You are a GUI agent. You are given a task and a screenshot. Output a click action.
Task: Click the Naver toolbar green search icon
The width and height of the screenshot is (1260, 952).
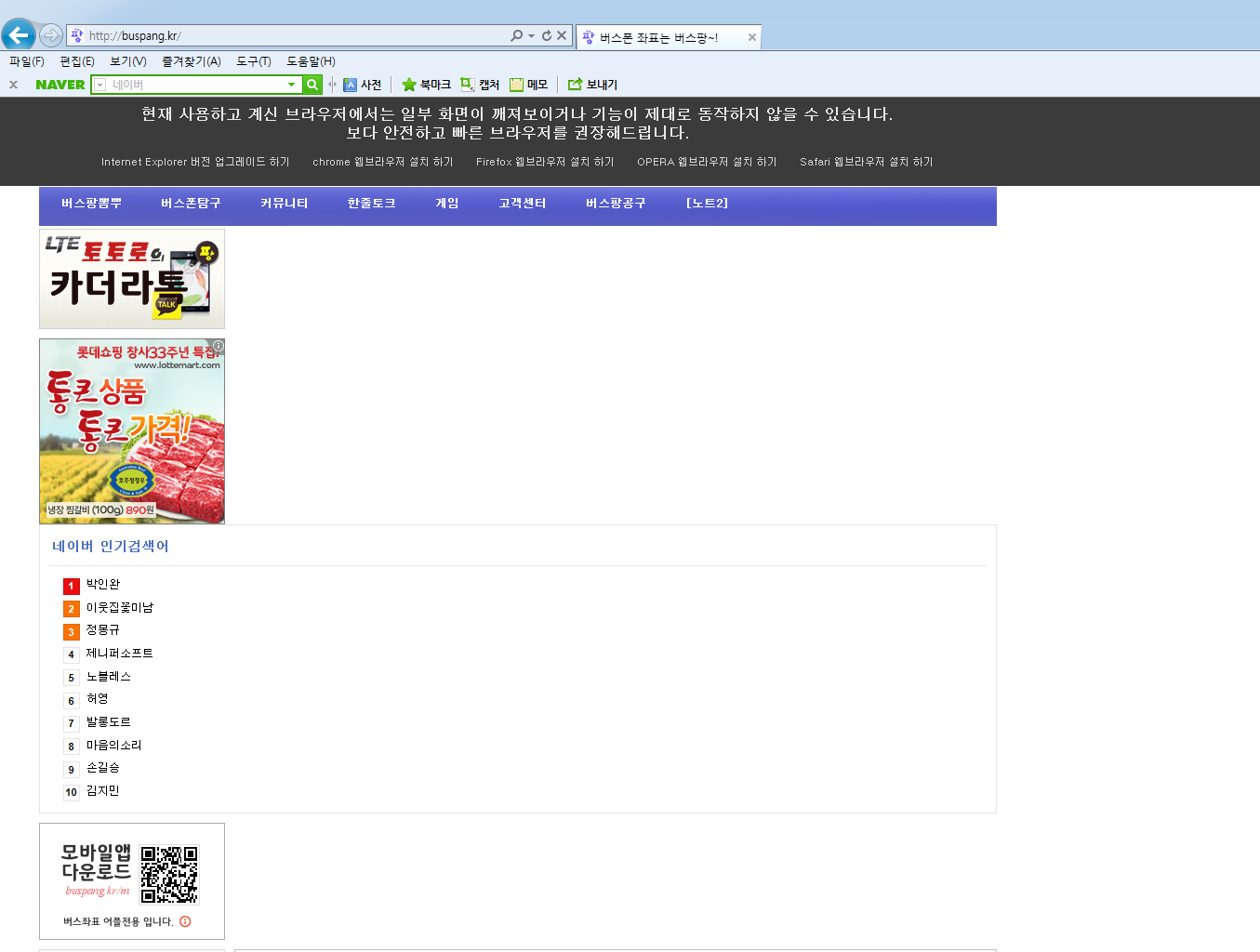[x=312, y=85]
